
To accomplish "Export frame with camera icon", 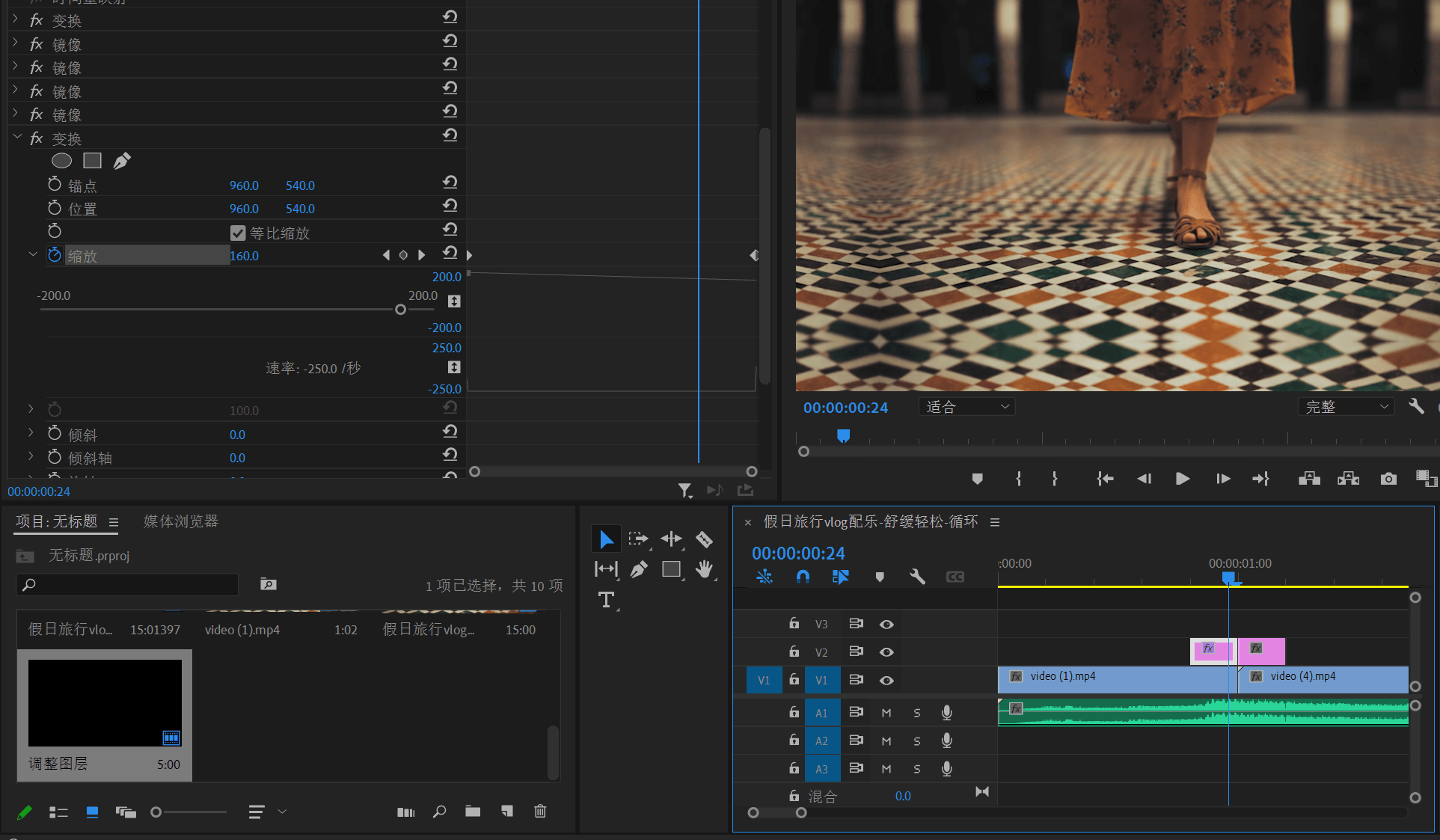I will tap(1388, 479).
